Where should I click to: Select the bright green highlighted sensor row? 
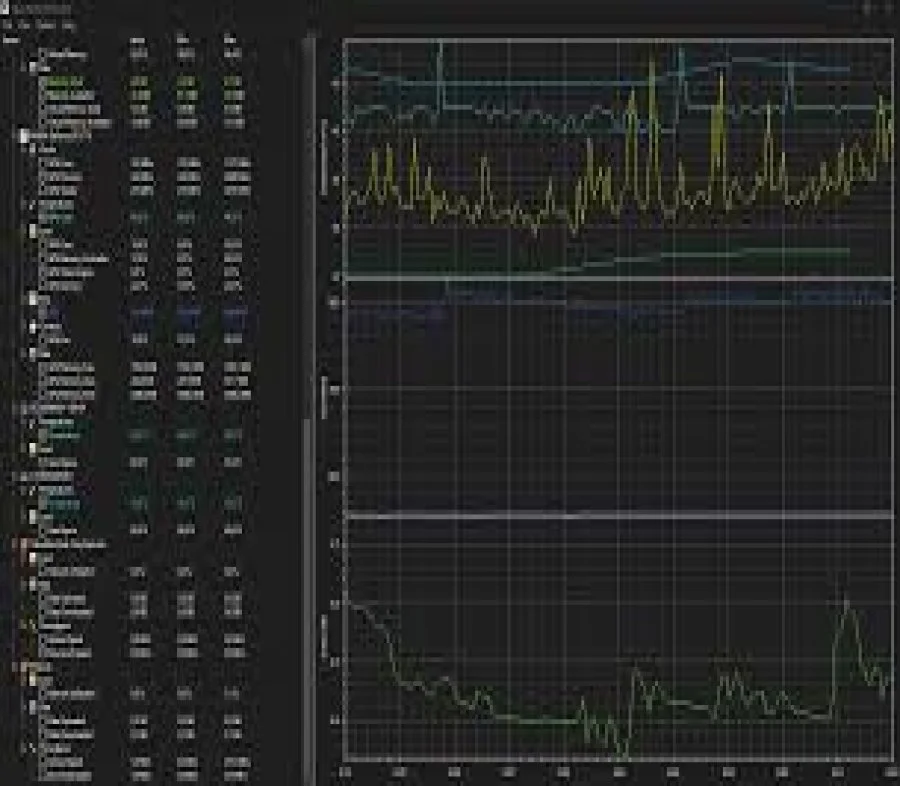pyautogui.click(x=141, y=82)
